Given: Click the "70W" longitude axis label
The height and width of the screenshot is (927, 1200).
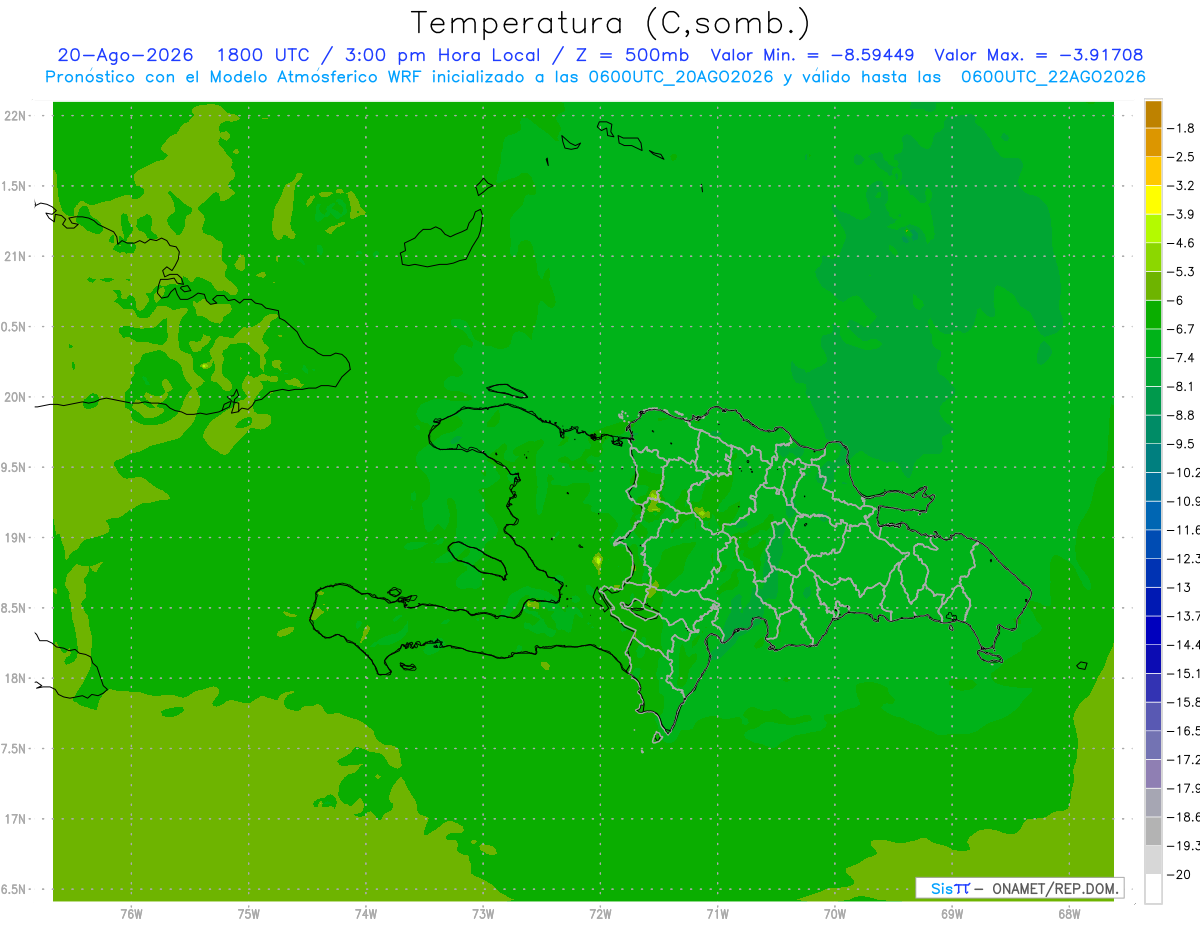Looking at the screenshot, I should pyautogui.click(x=835, y=915).
